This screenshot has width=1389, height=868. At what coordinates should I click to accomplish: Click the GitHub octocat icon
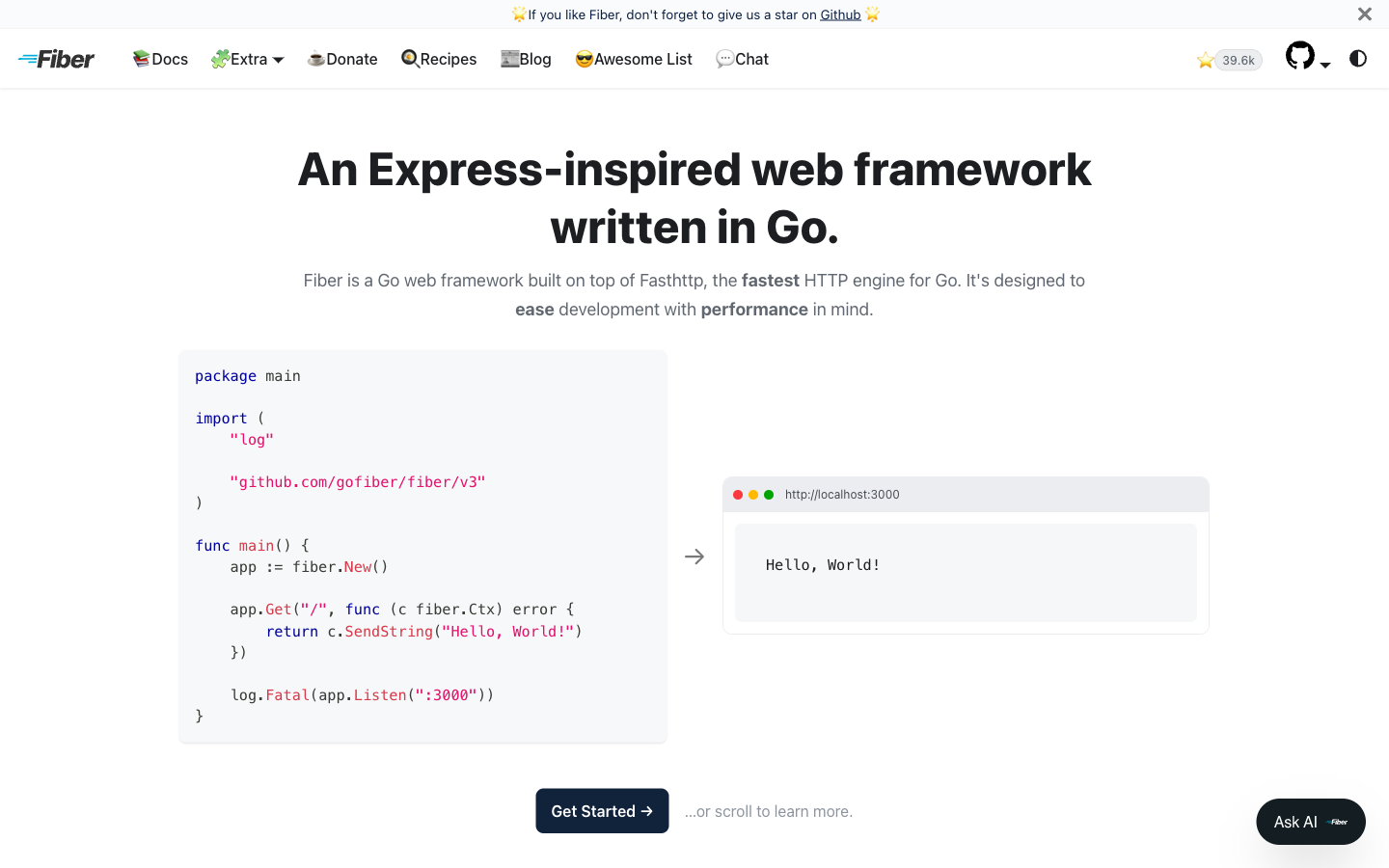[x=1300, y=56]
